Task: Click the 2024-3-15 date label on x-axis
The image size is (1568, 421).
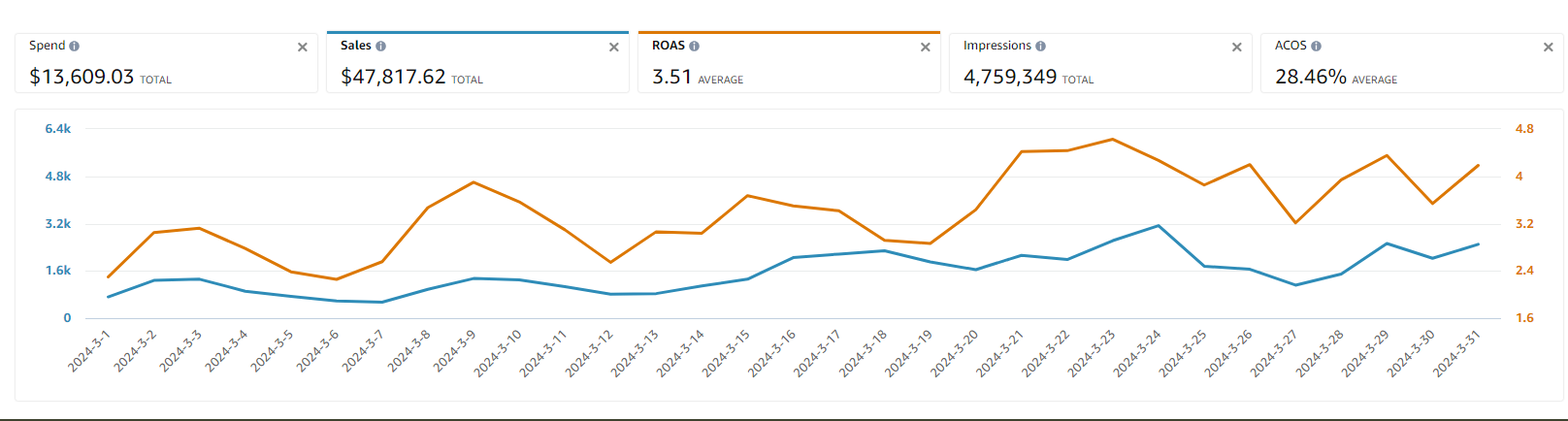Action: point(727,352)
